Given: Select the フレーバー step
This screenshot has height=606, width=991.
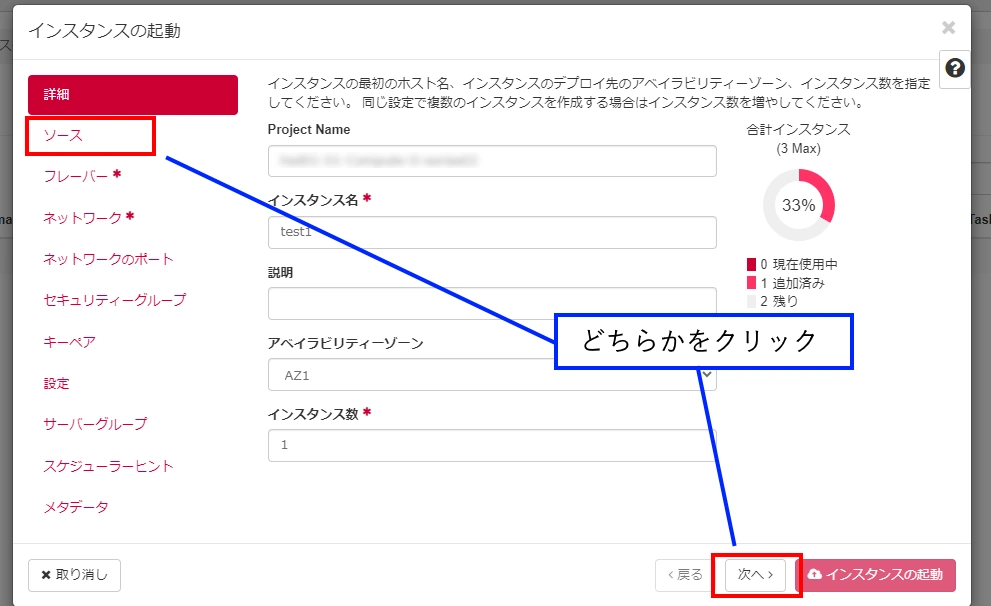Looking at the screenshot, I should [x=76, y=176].
